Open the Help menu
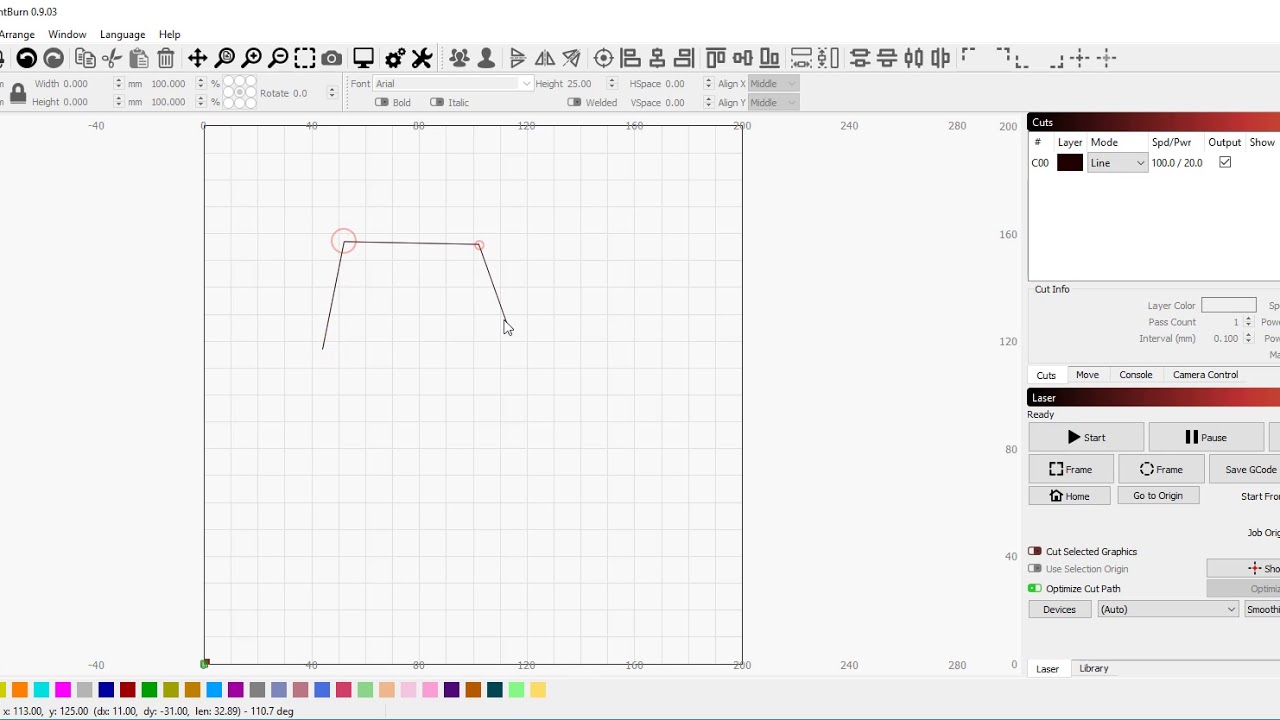 pyautogui.click(x=170, y=34)
